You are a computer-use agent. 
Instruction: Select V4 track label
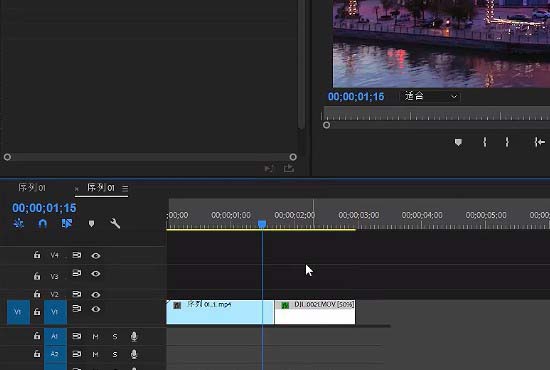(54, 255)
